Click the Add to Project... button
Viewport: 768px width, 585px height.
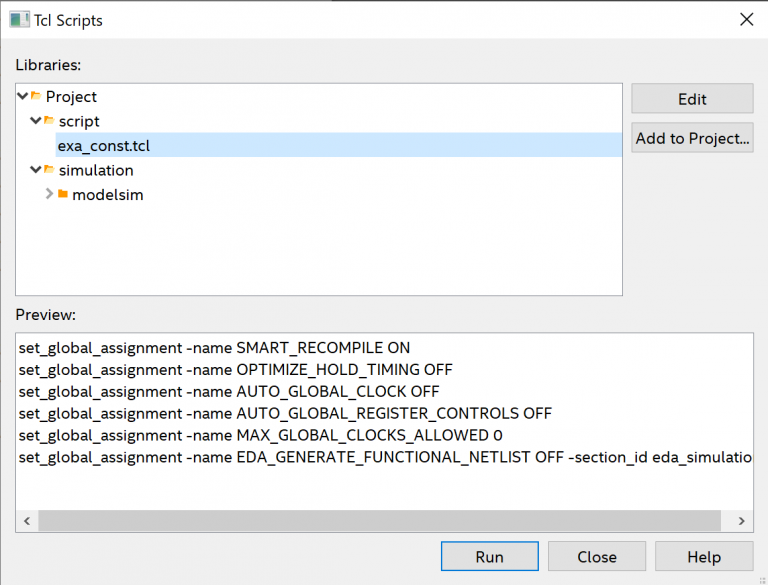tap(692, 139)
